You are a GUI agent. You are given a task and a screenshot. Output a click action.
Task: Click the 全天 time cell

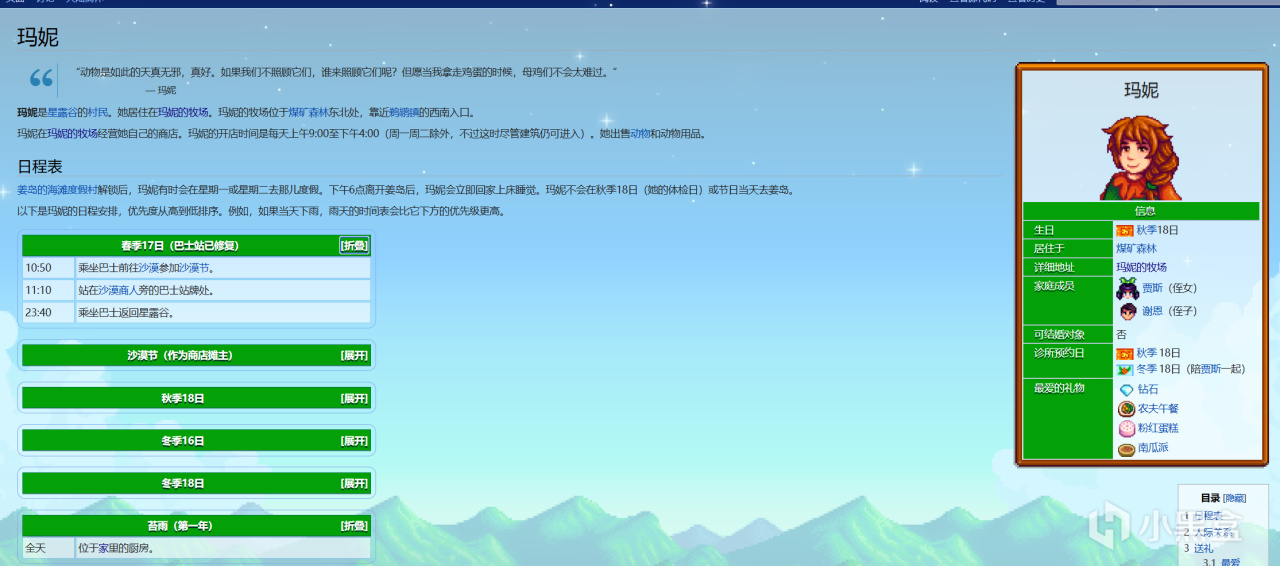(48, 548)
